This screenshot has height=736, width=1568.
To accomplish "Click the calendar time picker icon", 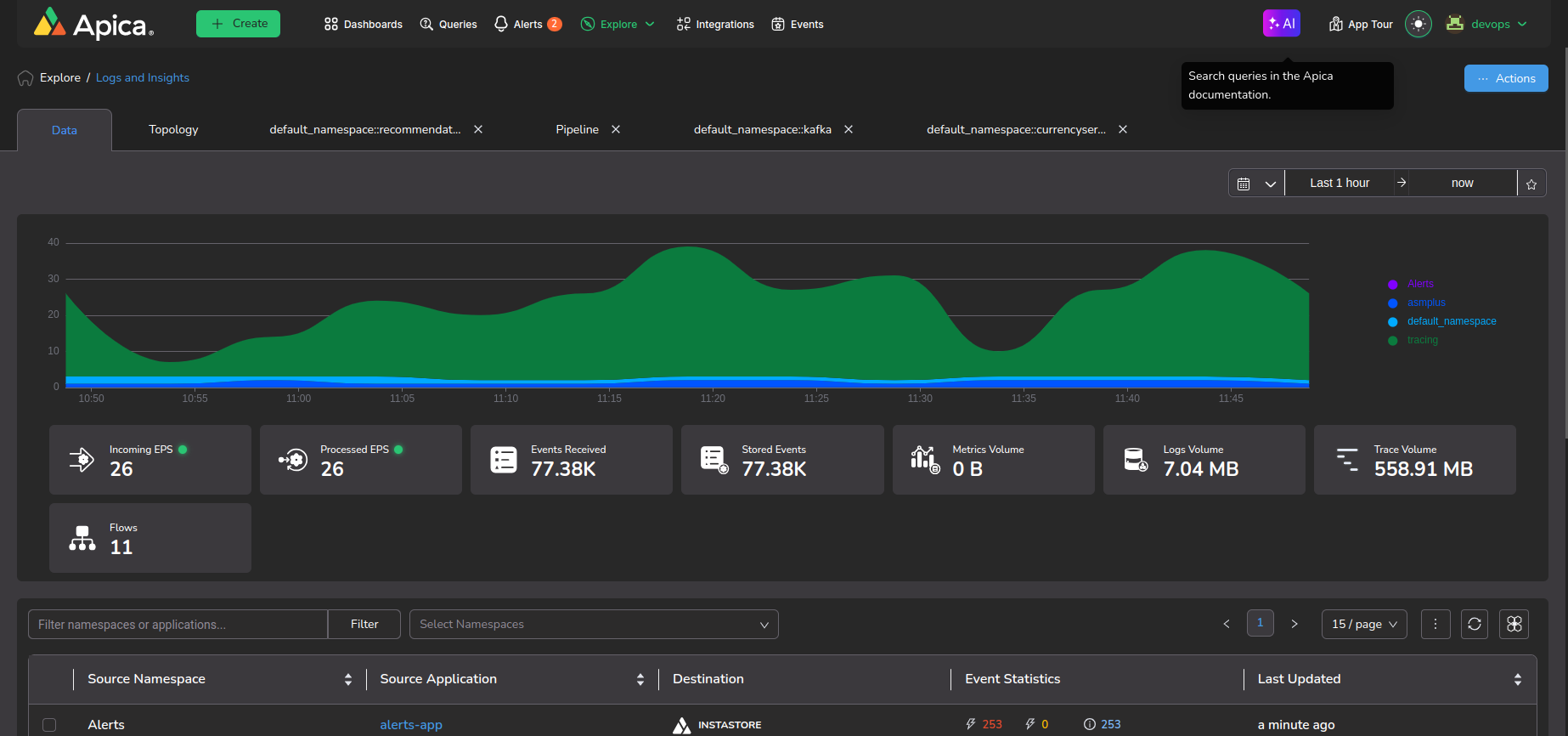I will click(x=1244, y=184).
